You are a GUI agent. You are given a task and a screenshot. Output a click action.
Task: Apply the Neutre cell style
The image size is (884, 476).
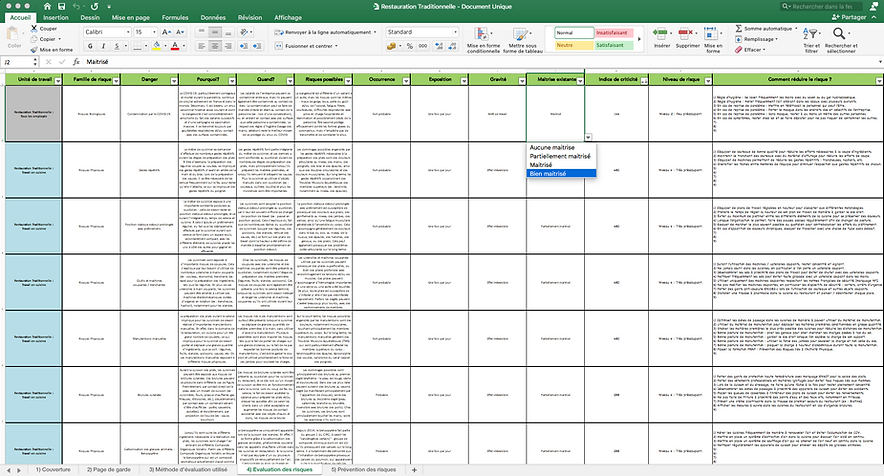coord(574,45)
